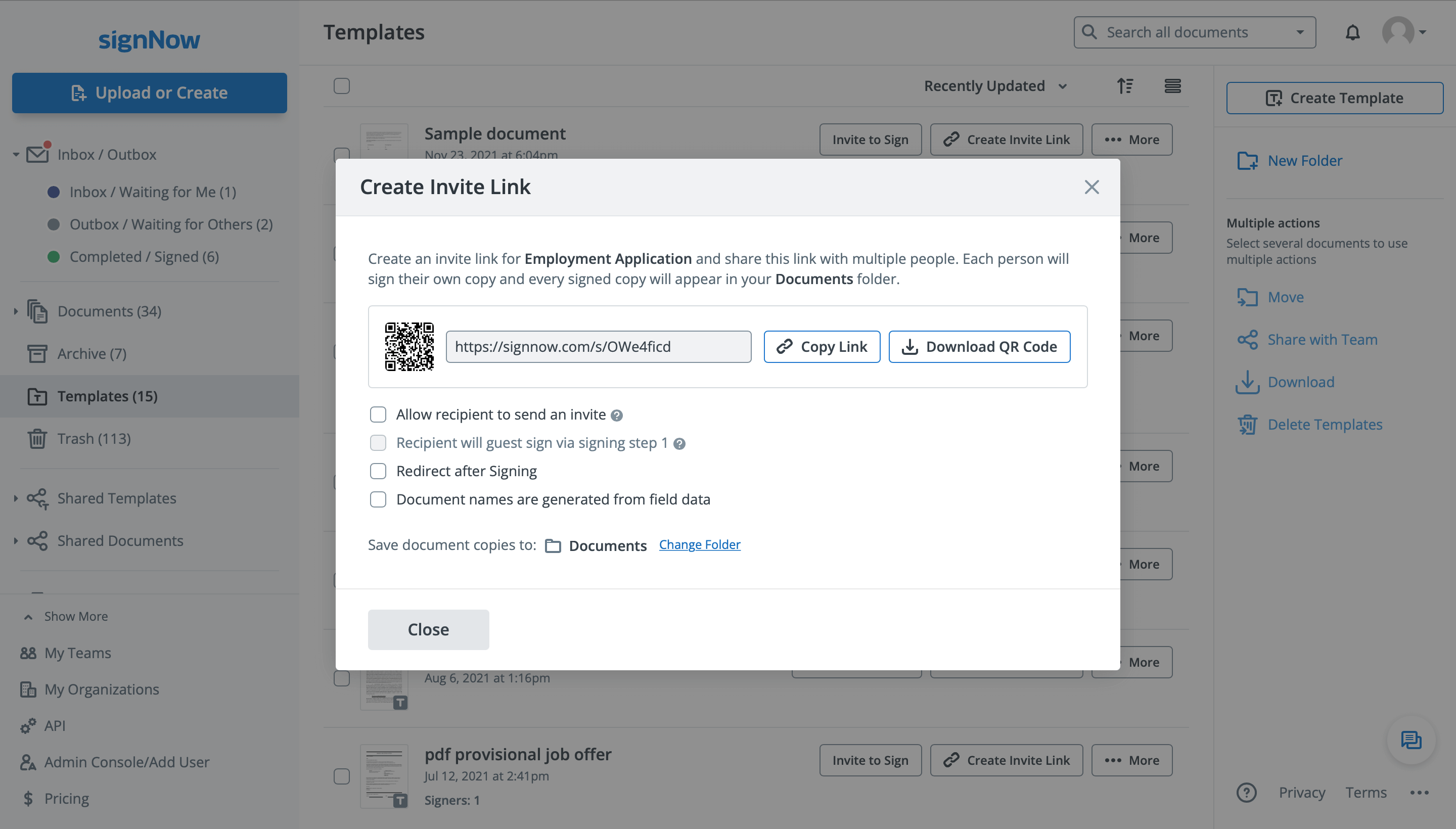Click Download QR Code
1456x829 pixels.
(979, 346)
